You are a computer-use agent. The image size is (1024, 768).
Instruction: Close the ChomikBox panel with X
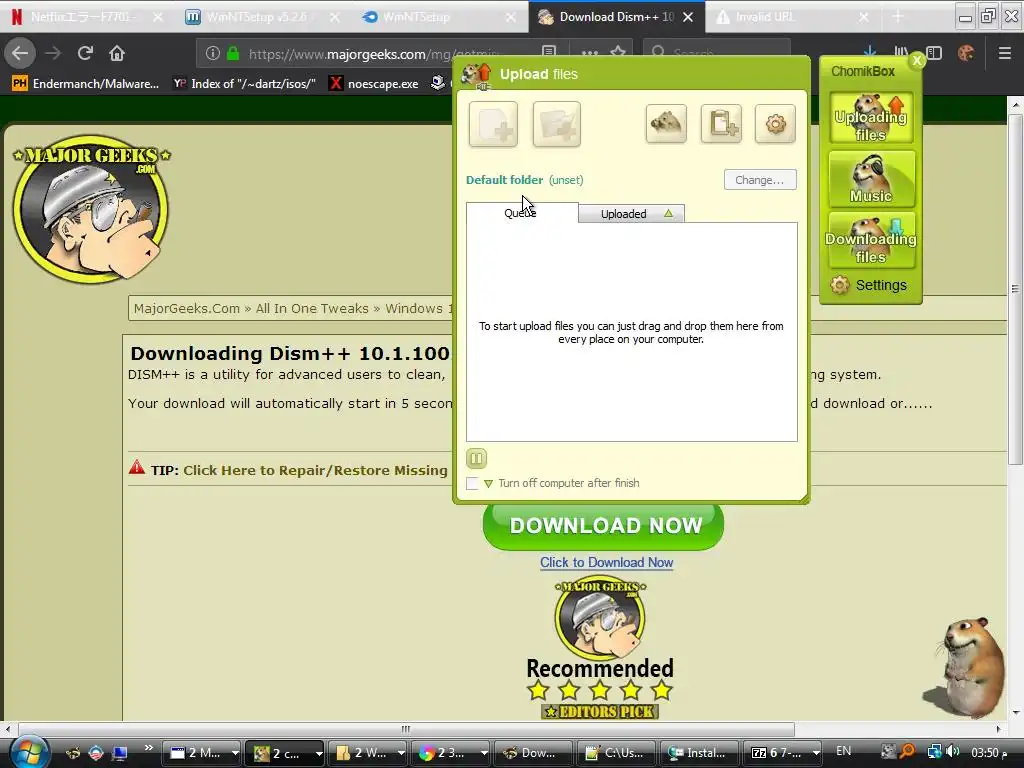pos(917,60)
